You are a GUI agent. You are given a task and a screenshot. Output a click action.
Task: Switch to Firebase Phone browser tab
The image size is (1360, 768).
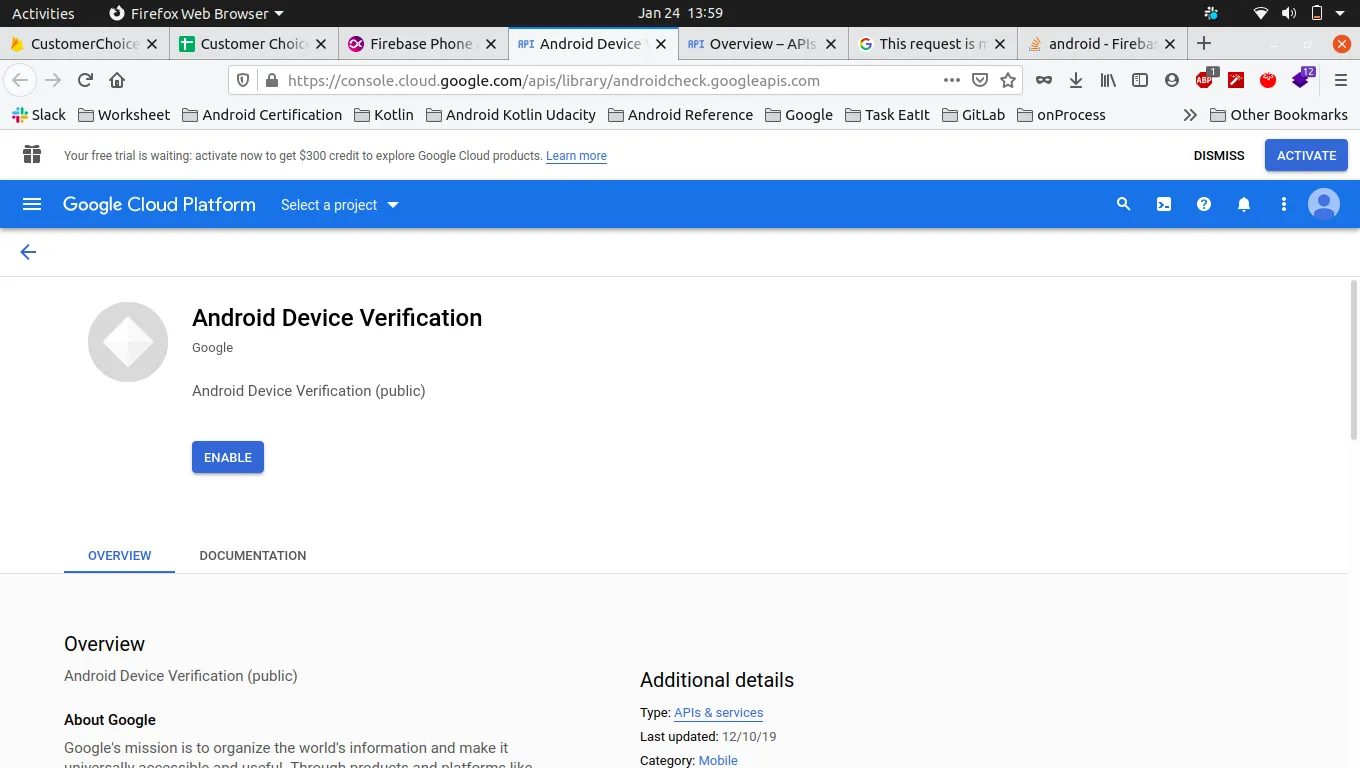[x=423, y=43]
